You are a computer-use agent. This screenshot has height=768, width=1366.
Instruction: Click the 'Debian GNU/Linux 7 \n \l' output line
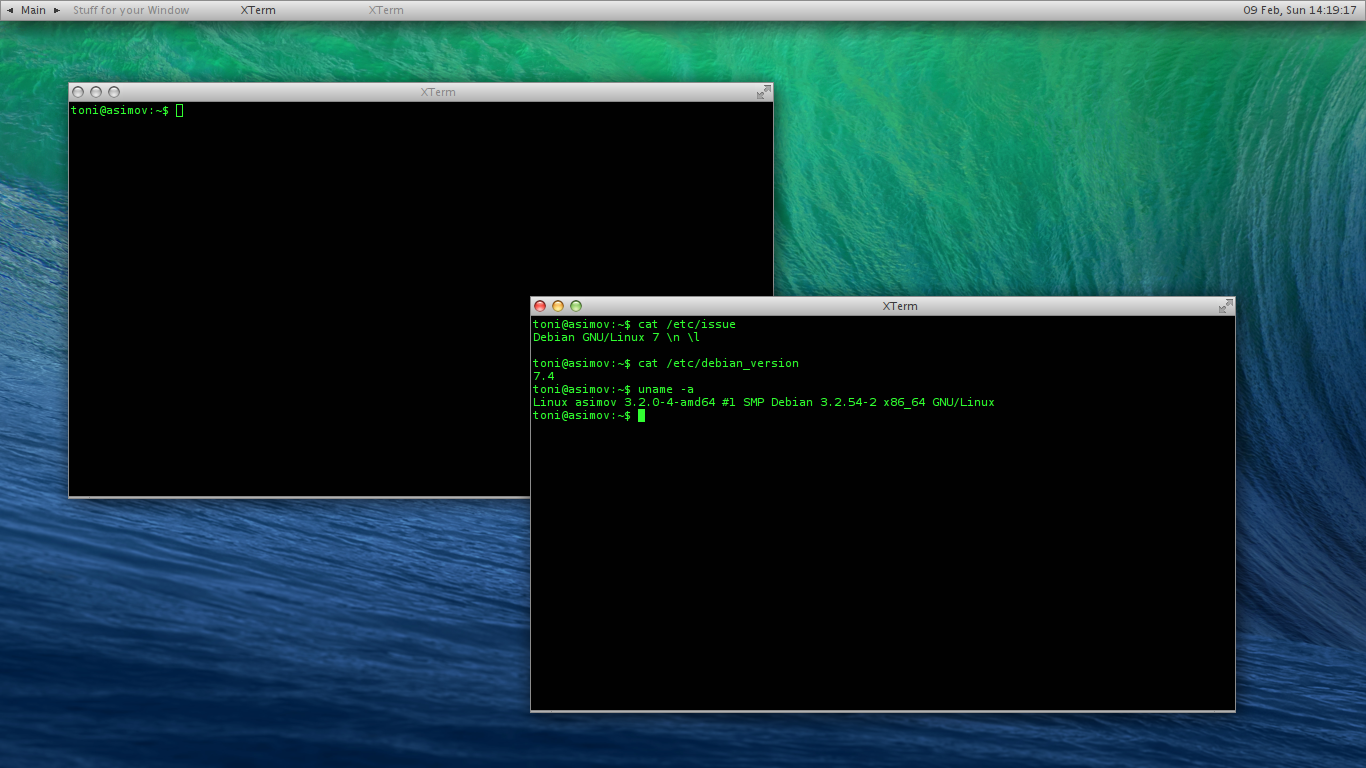pos(616,337)
